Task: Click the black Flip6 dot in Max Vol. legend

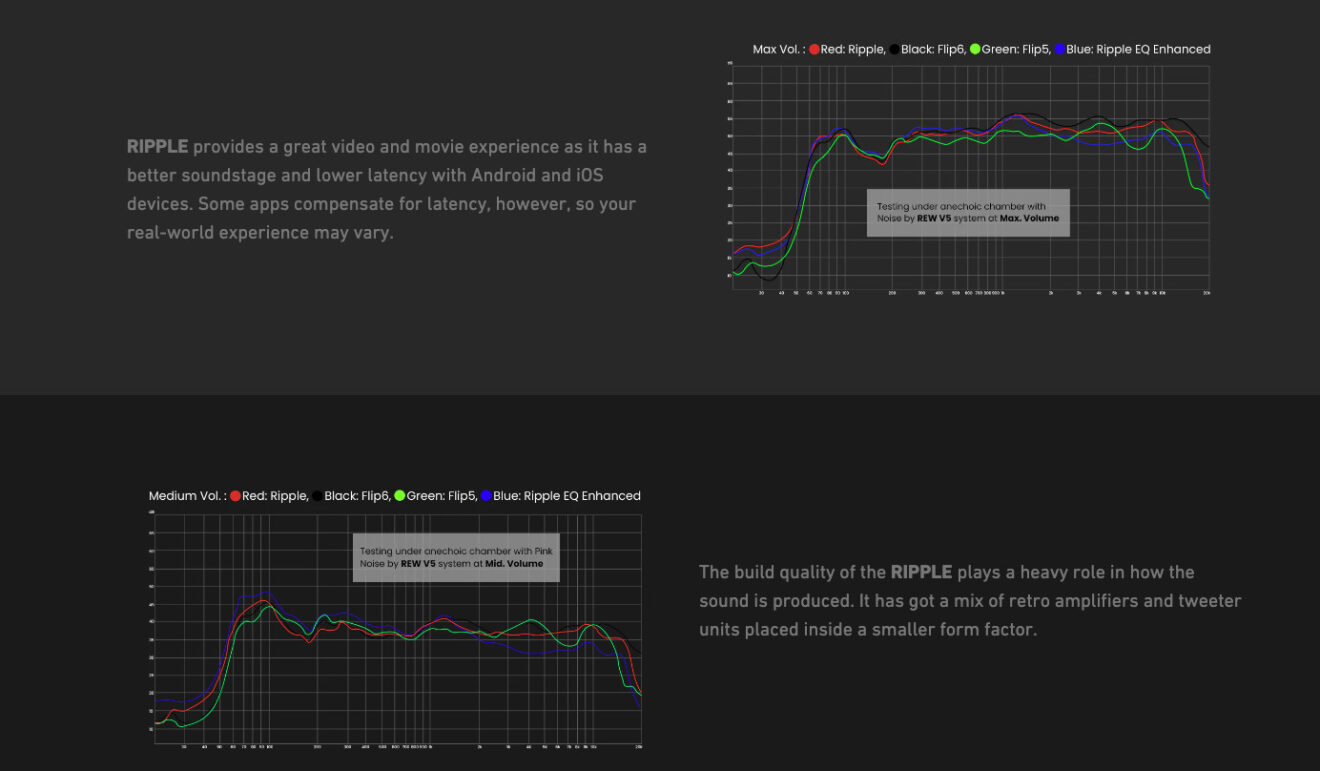Action: click(x=895, y=49)
